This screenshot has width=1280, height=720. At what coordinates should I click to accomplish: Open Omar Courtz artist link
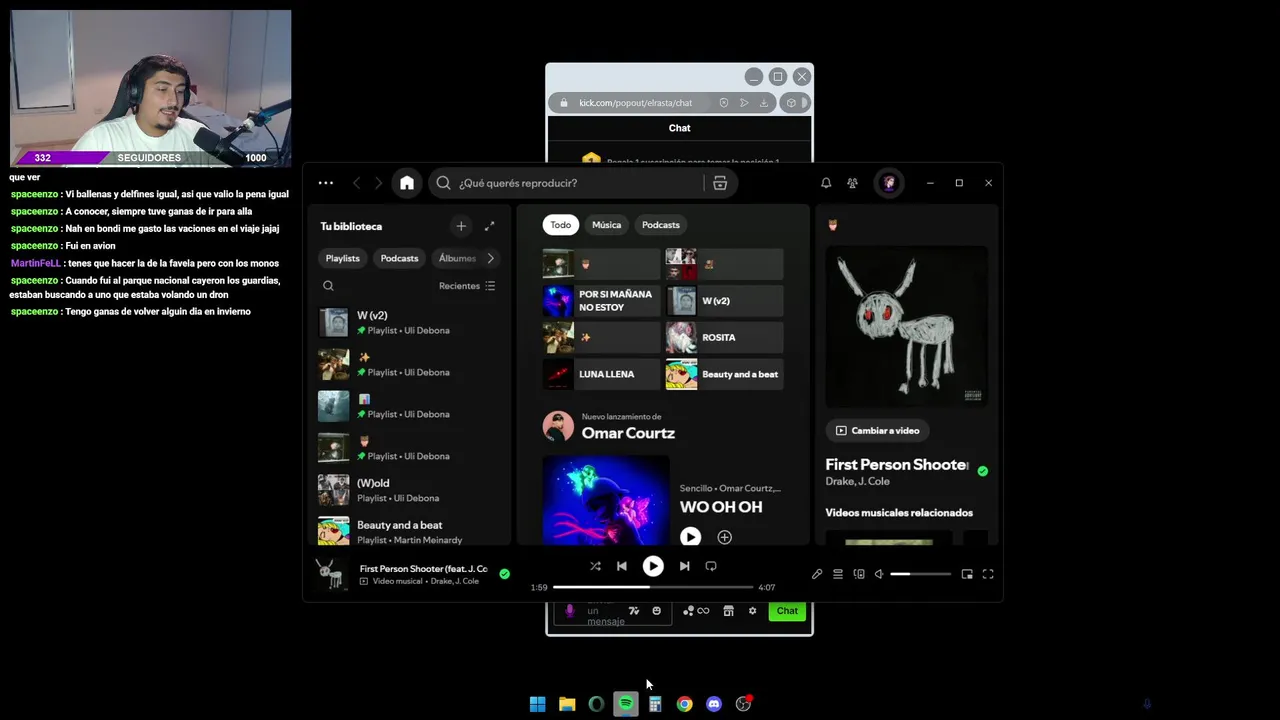pos(628,433)
